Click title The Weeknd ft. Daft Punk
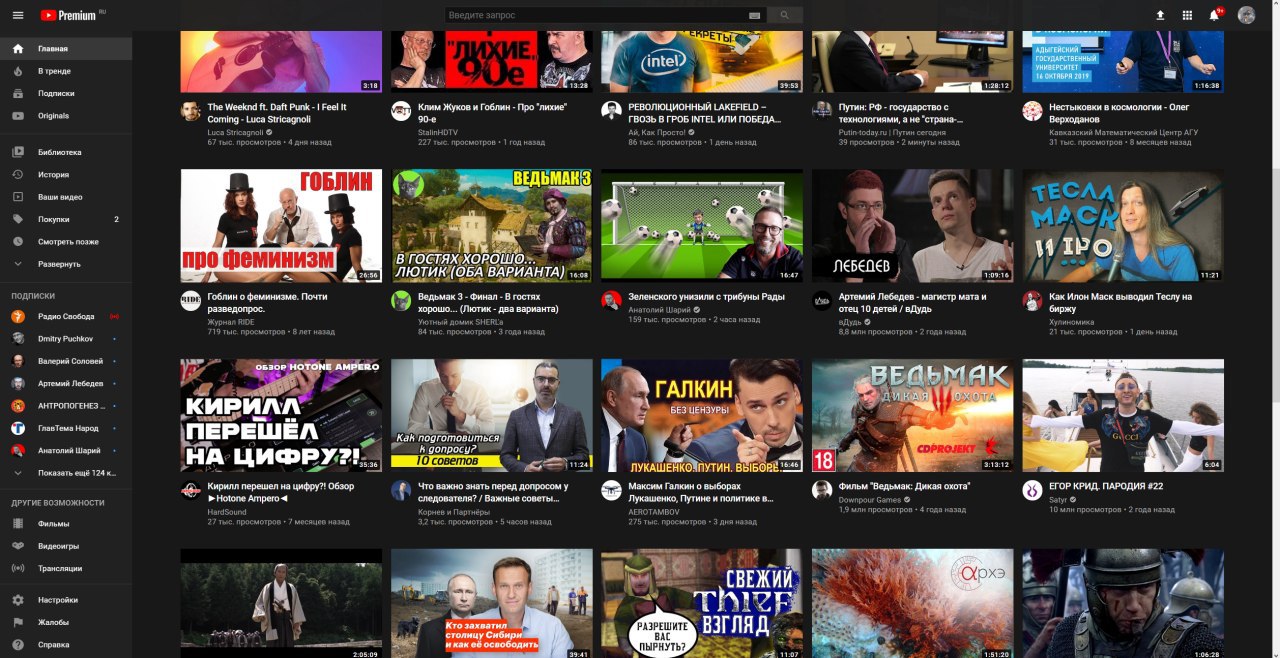 [277, 113]
